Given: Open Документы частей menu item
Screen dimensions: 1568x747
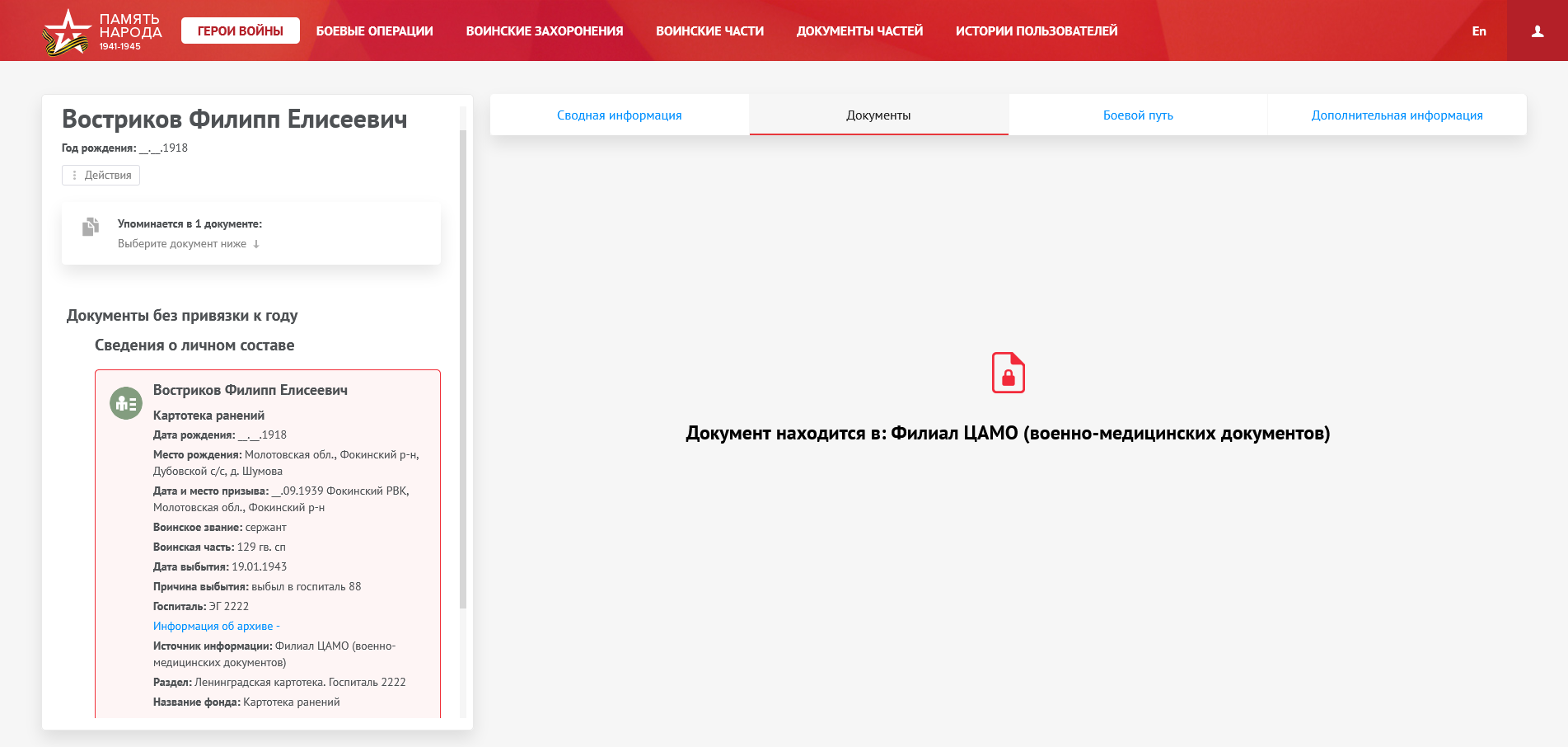Looking at the screenshot, I should click(x=859, y=31).
